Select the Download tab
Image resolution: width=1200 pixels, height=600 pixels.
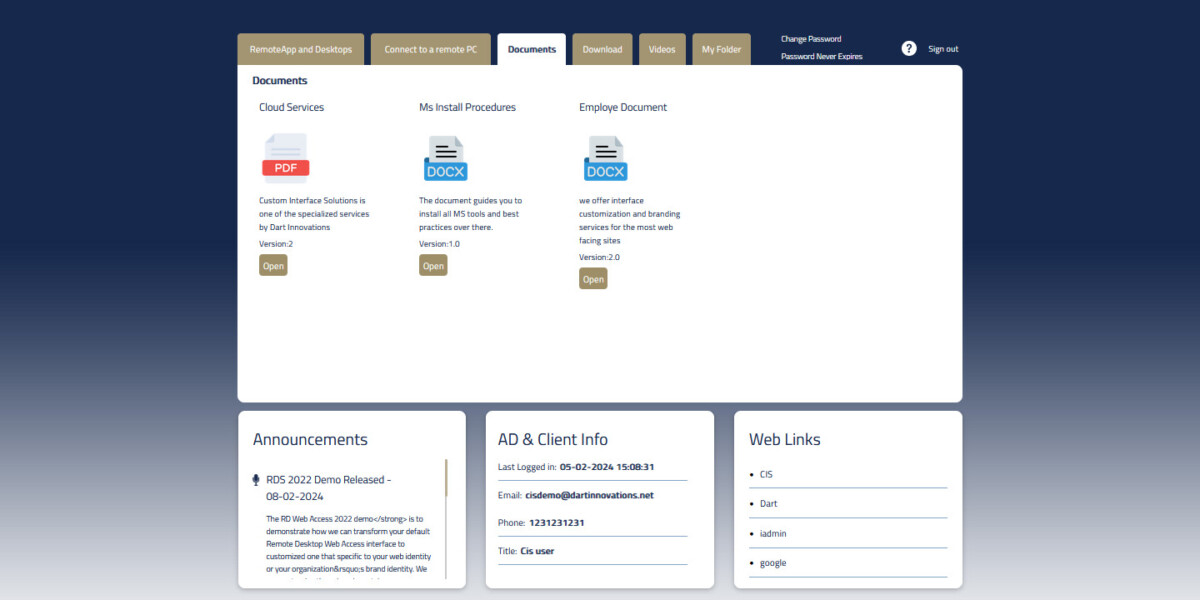click(602, 50)
